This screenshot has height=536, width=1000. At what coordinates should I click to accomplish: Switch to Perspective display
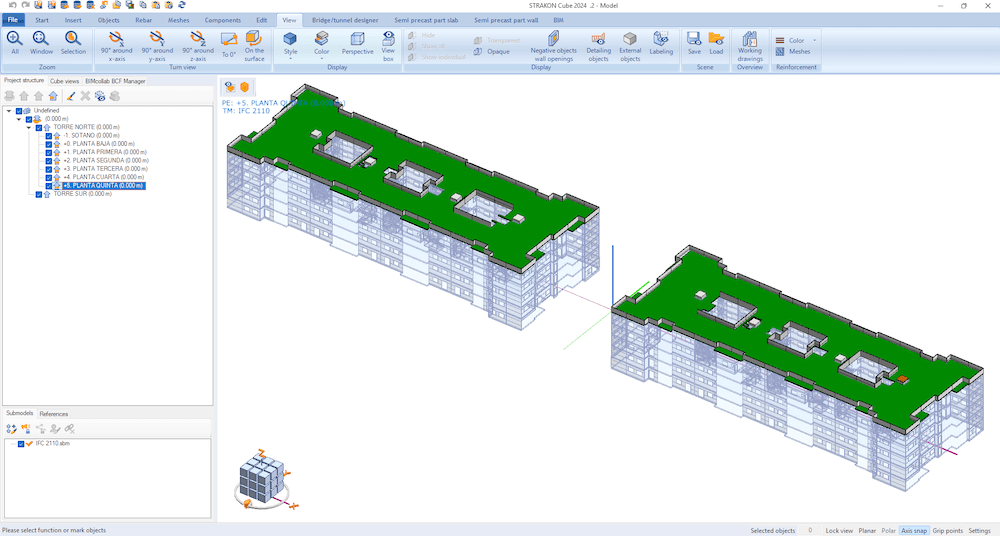coord(357,43)
